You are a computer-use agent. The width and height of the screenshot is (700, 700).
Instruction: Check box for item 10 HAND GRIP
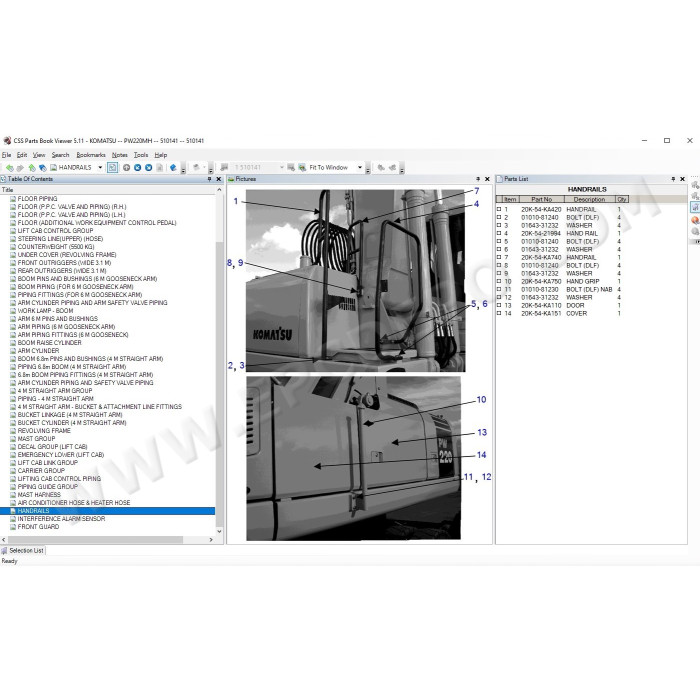tap(499, 281)
